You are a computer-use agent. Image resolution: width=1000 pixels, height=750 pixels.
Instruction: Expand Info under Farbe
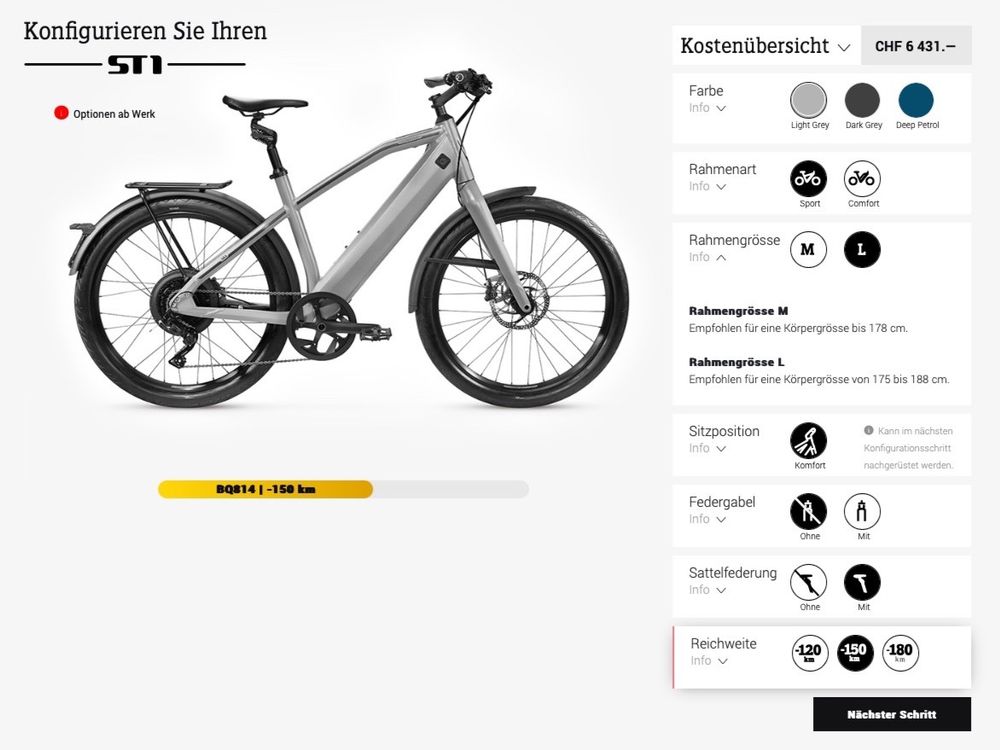coord(707,108)
